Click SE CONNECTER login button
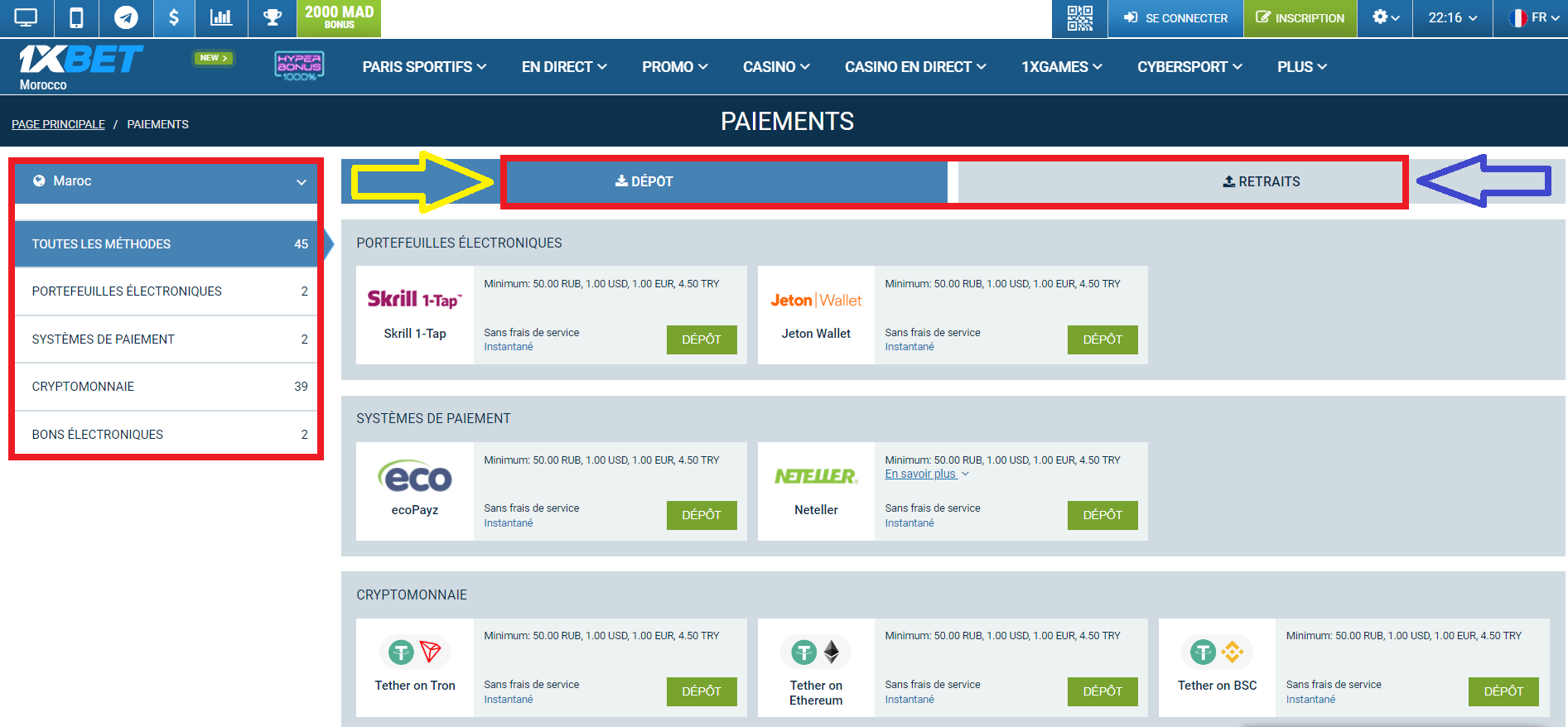The image size is (1568, 727). pos(1175,18)
